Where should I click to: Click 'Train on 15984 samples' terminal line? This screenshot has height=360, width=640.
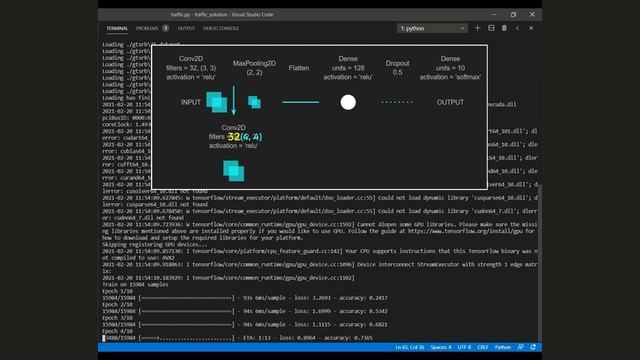pyautogui.click(x=135, y=284)
